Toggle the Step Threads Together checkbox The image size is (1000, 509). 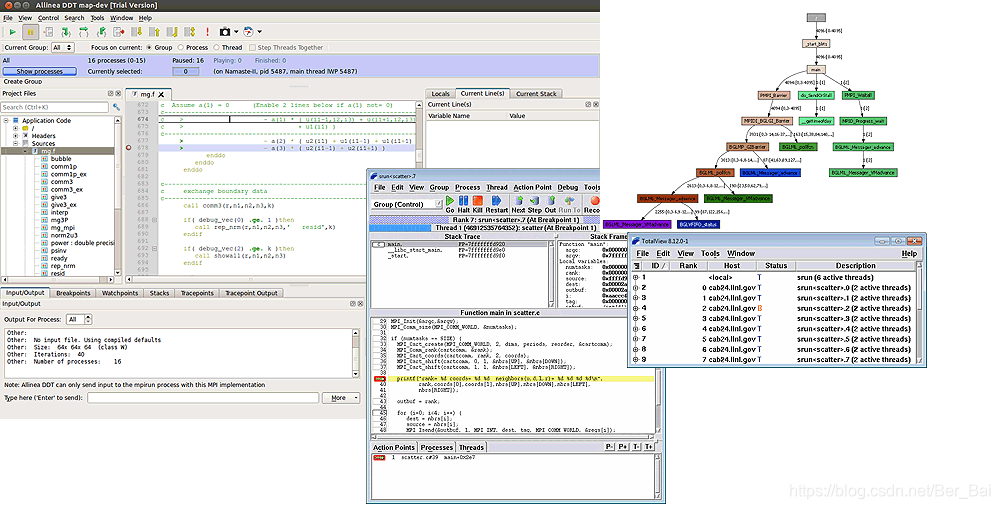tap(252, 47)
